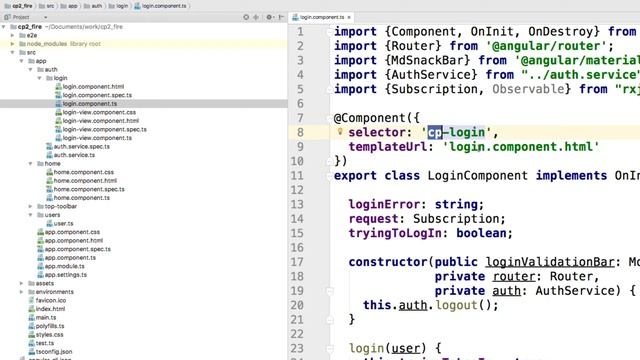Open home.component.spec.ts file
This screenshot has width=640, height=360.
click(85, 189)
